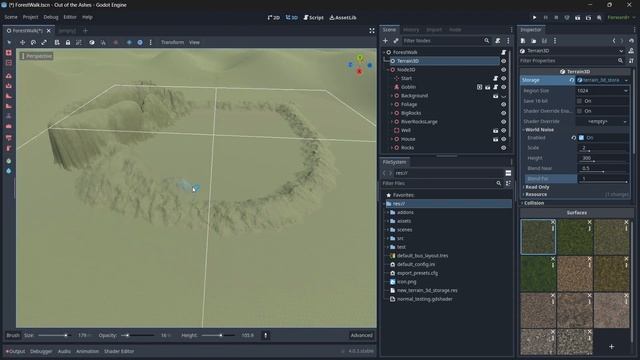Click the inspector history back arrow
The height and width of the screenshot is (360, 640).
[613, 41]
